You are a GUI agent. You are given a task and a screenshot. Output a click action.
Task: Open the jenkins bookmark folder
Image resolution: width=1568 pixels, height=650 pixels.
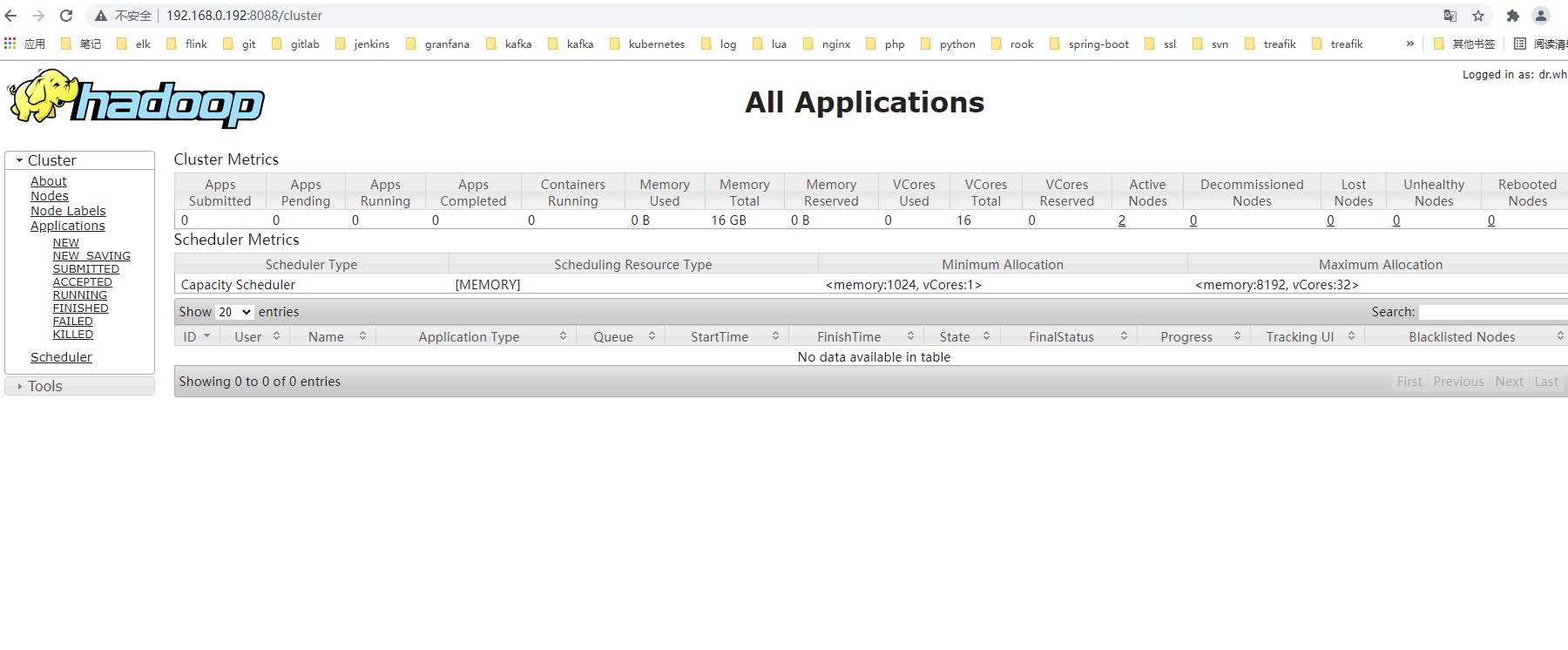point(362,44)
